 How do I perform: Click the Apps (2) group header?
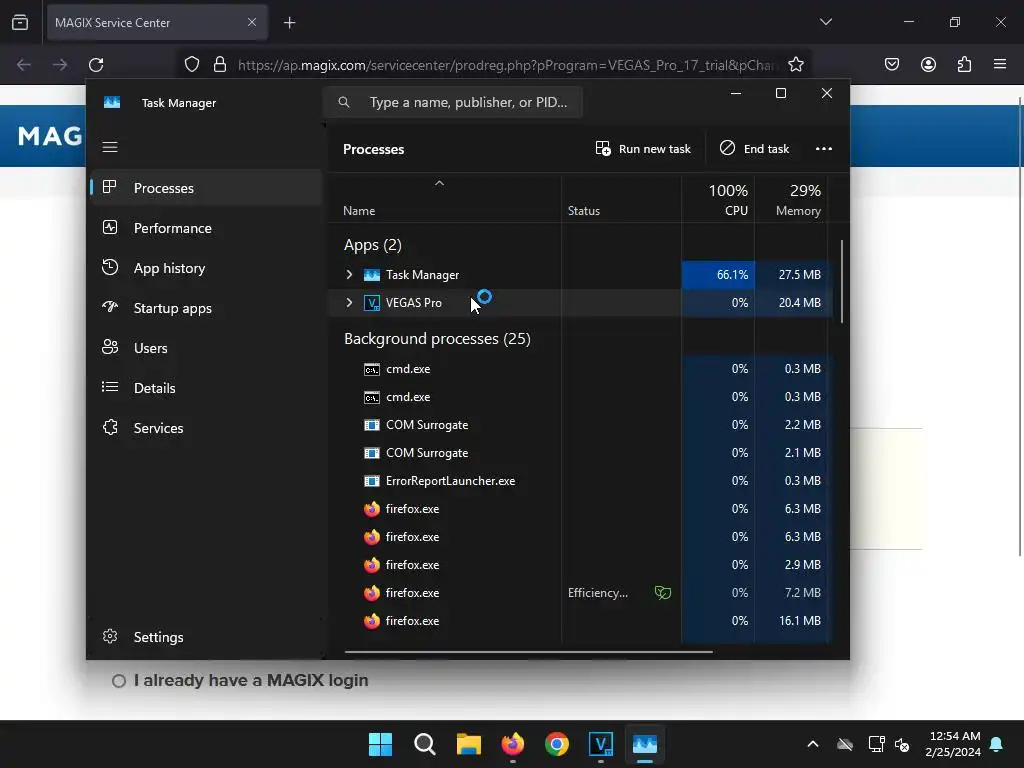[x=373, y=245]
